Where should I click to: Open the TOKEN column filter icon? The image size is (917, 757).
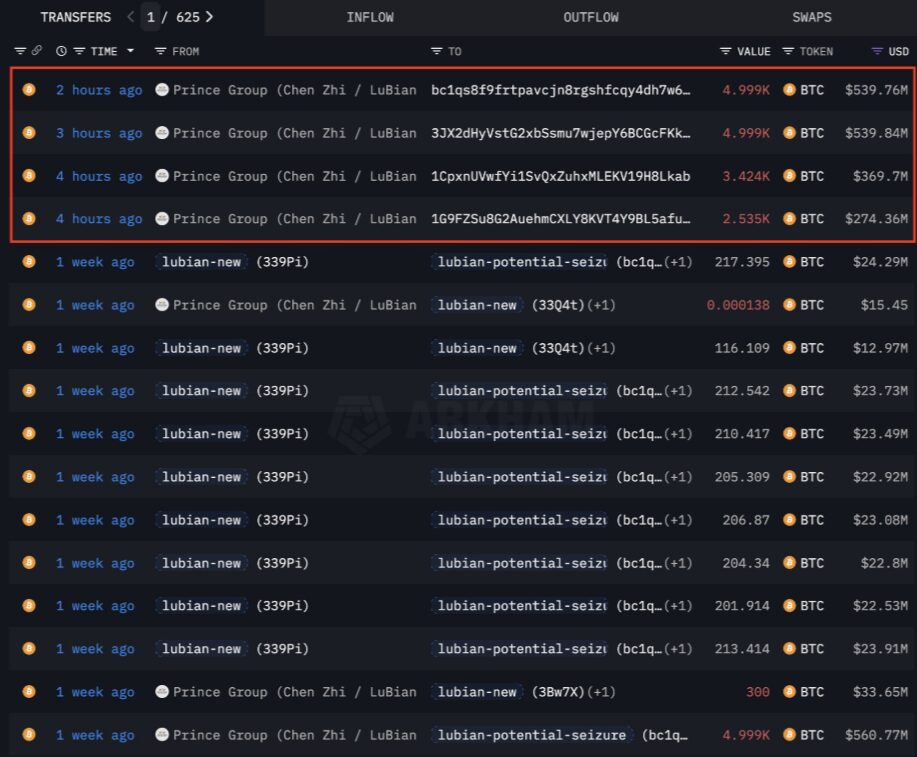(788, 51)
